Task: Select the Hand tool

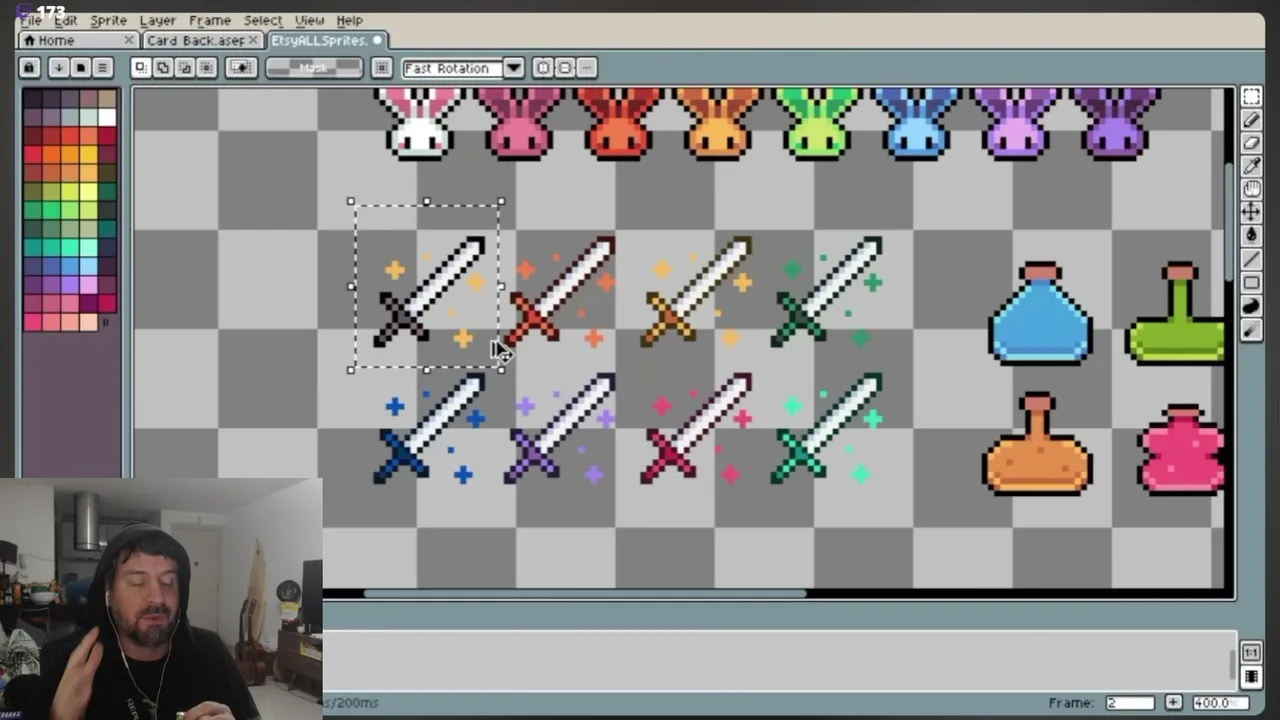Action: coord(1251,189)
